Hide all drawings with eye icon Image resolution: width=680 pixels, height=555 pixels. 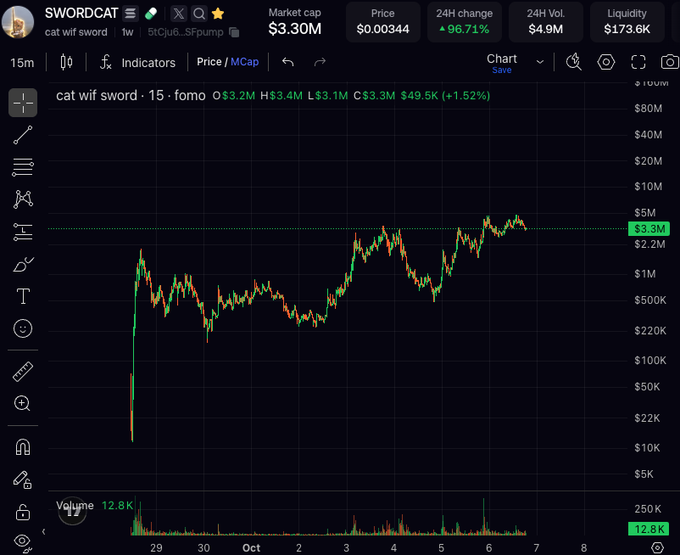[23, 542]
